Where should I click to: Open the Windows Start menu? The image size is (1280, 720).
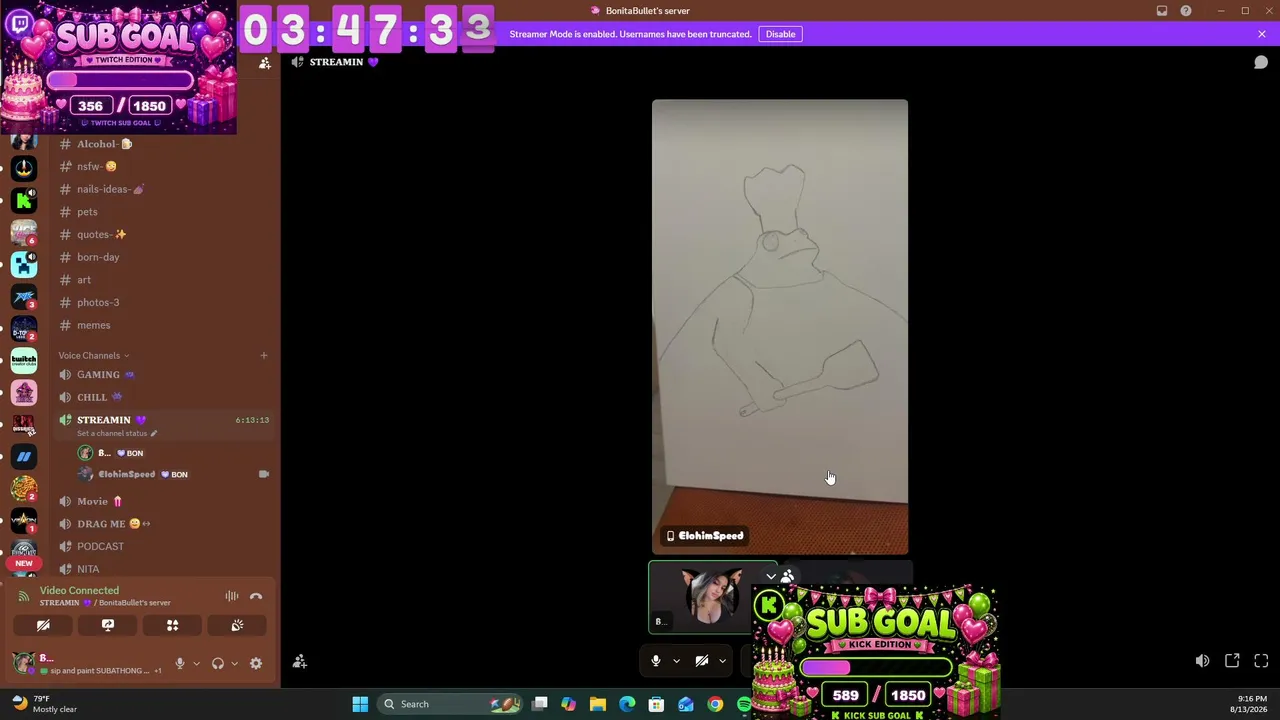[x=360, y=704]
